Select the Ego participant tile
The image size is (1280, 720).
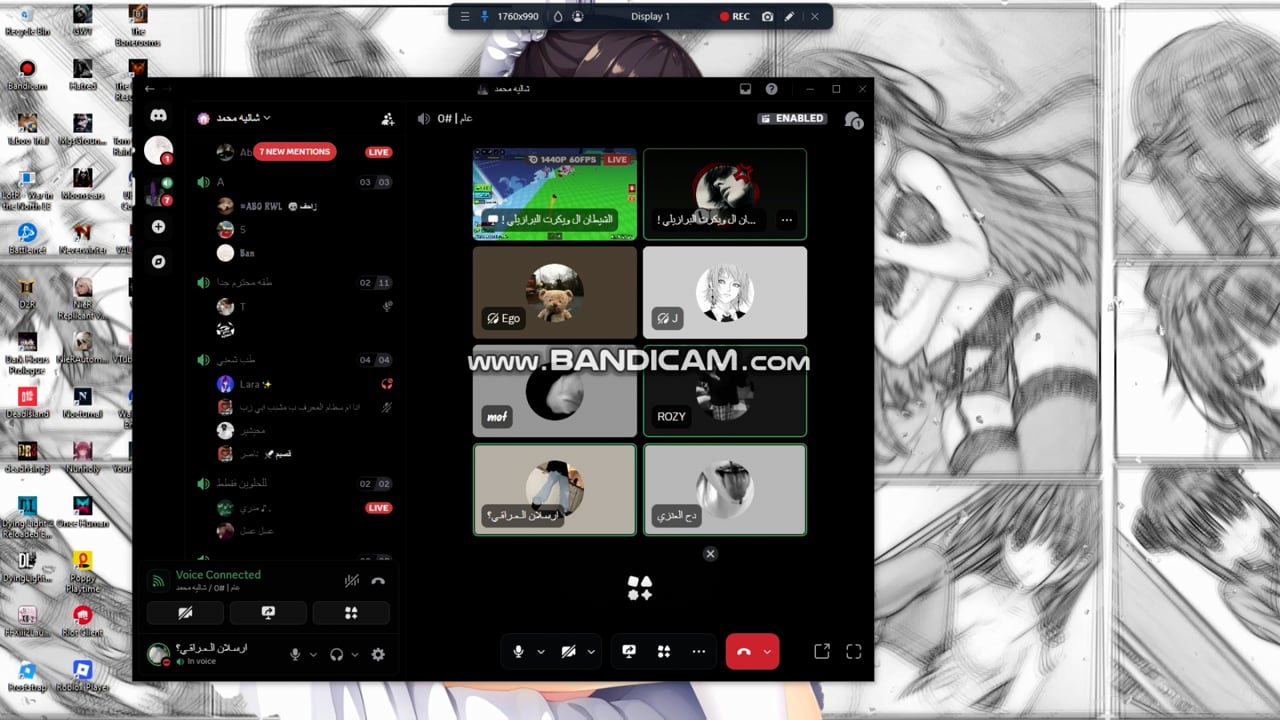(x=555, y=292)
